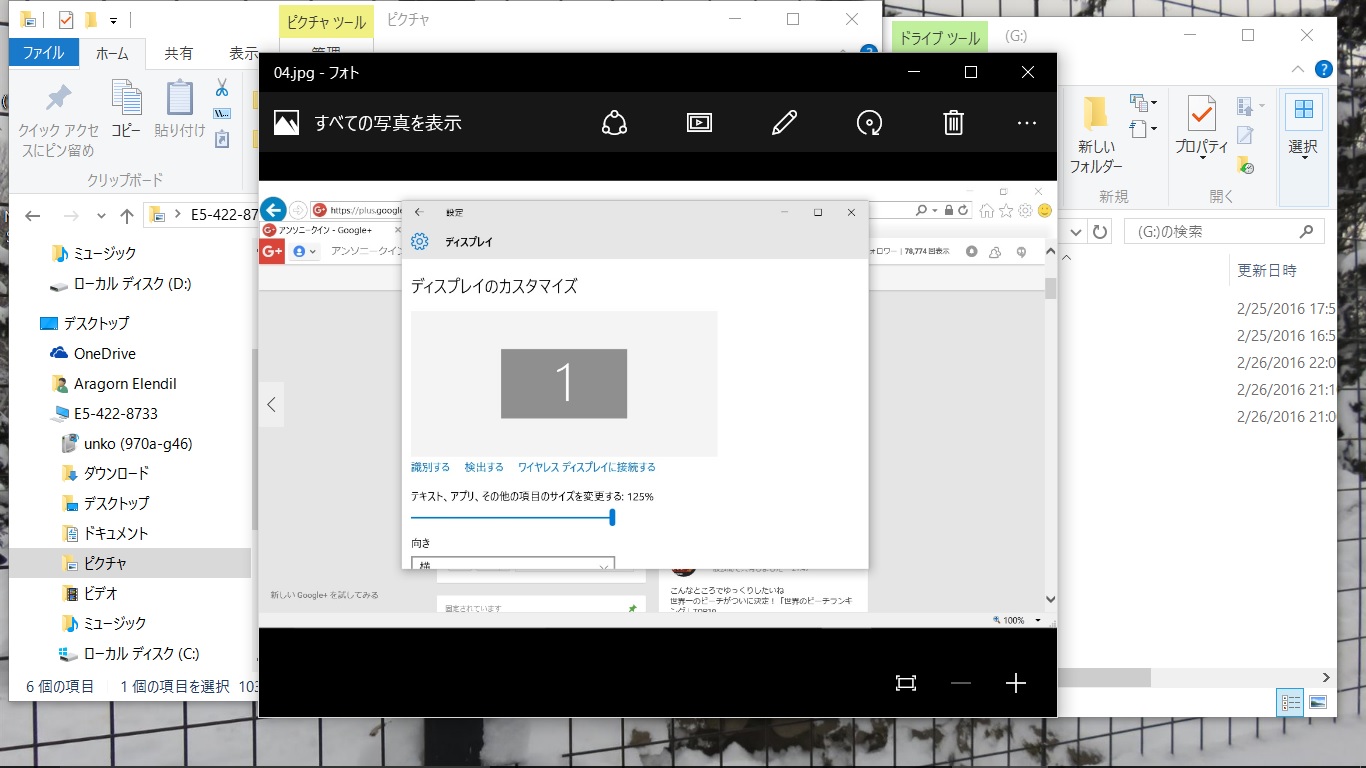The image size is (1366, 768).
Task: Go to previous photo with left arrow
Action: tap(271, 405)
